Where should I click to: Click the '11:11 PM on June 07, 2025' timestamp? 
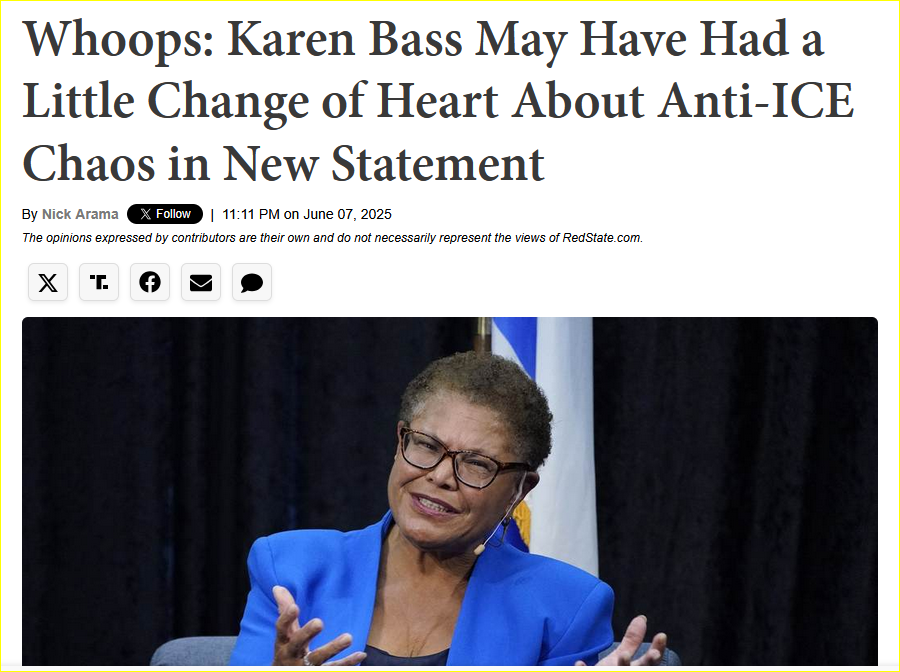point(307,214)
